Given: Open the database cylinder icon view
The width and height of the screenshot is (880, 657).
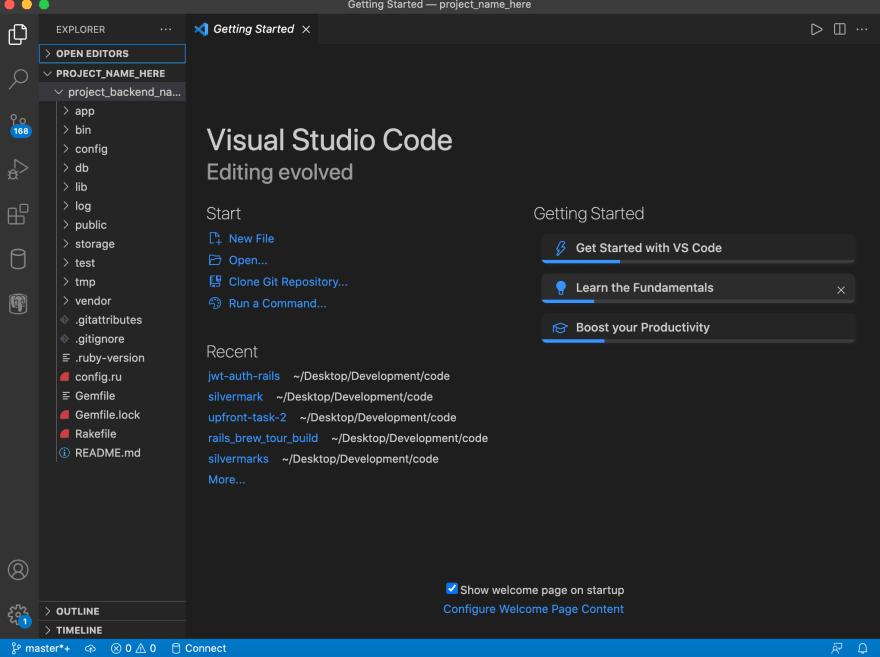Looking at the screenshot, I should coord(18,259).
